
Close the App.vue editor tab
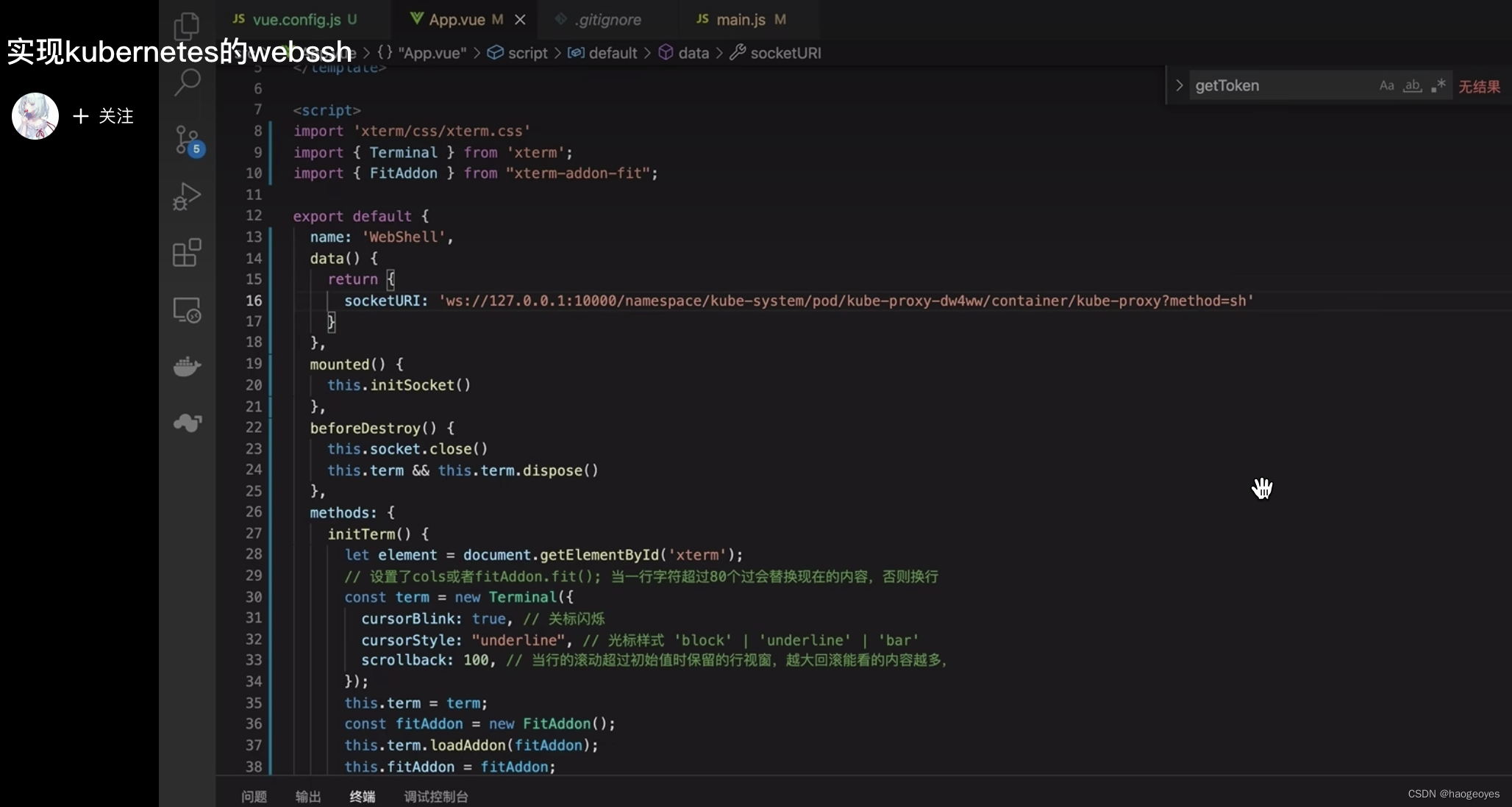click(520, 20)
